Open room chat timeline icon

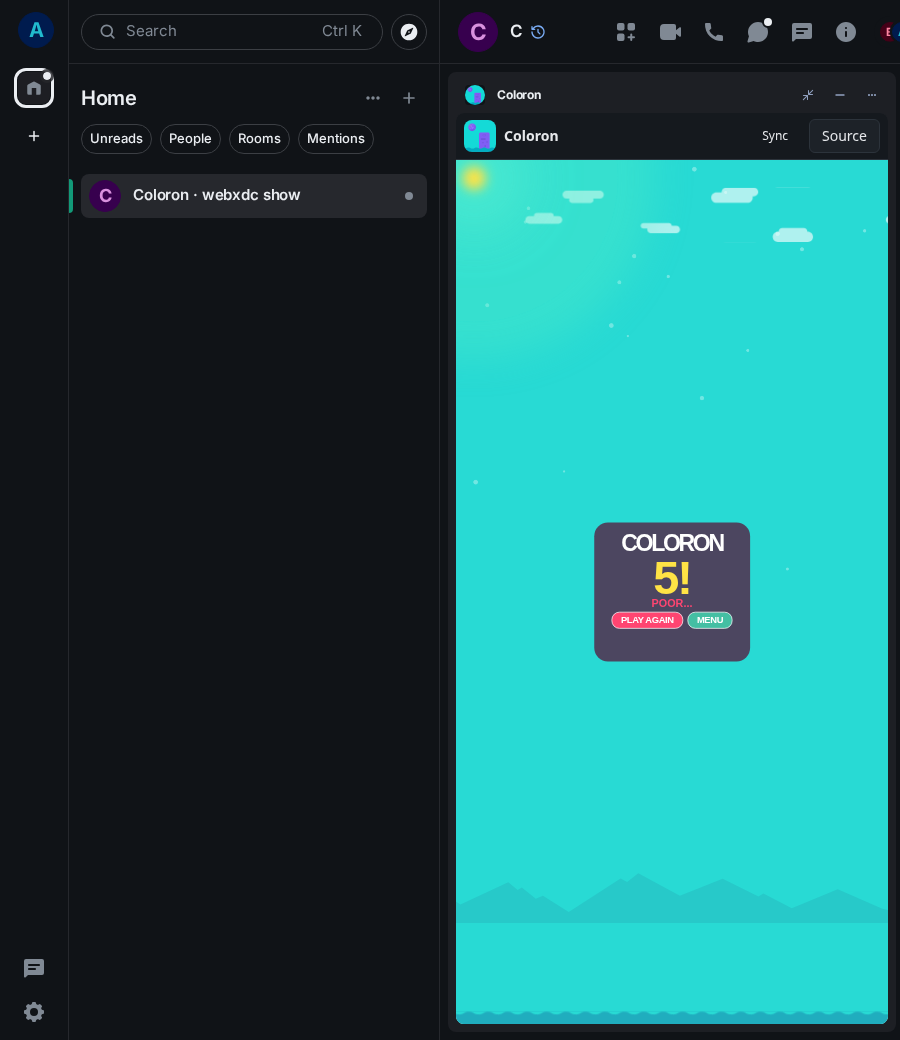point(802,32)
